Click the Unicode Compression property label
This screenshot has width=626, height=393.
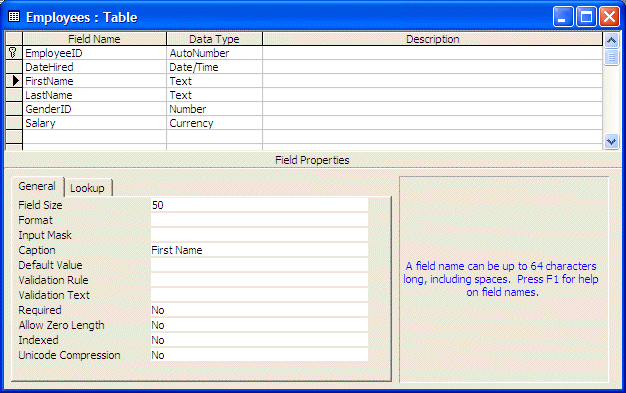pyautogui.click(x=69, y=355)
